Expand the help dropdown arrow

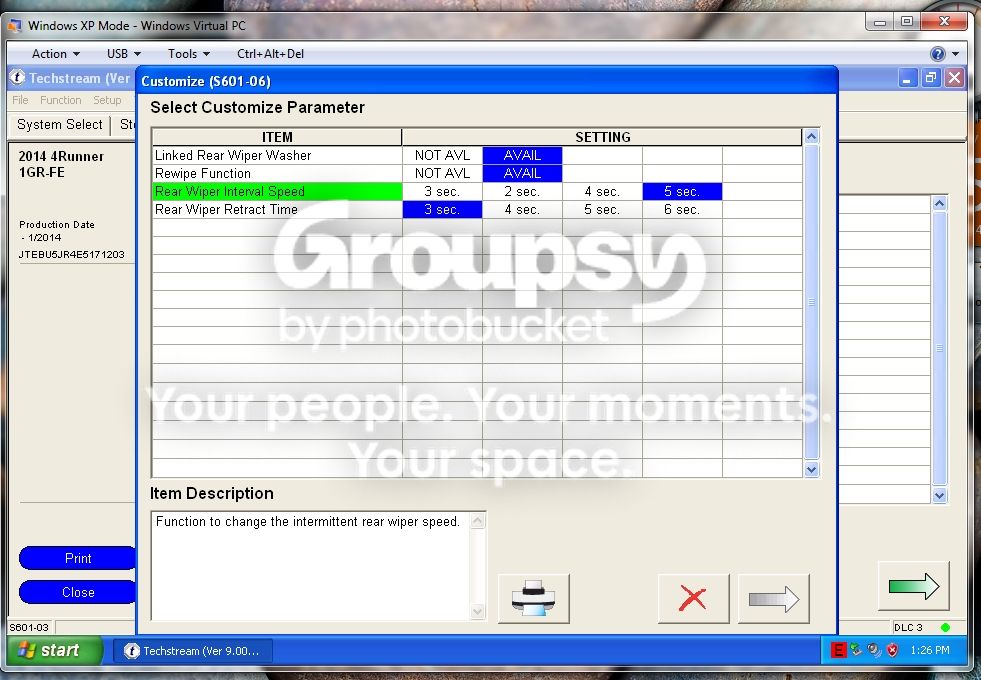[x=955, y=54]
